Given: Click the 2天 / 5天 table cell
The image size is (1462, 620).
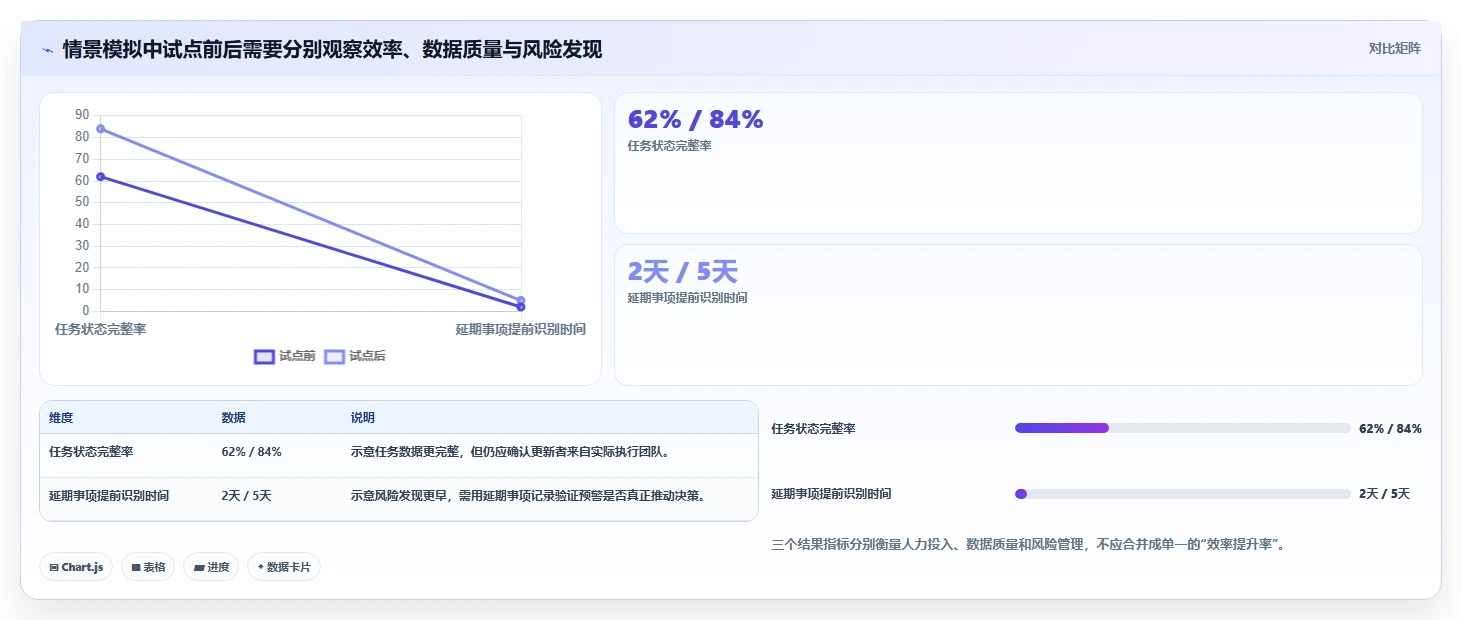Looking at the screenshot, I should click(x=246, y=496).
